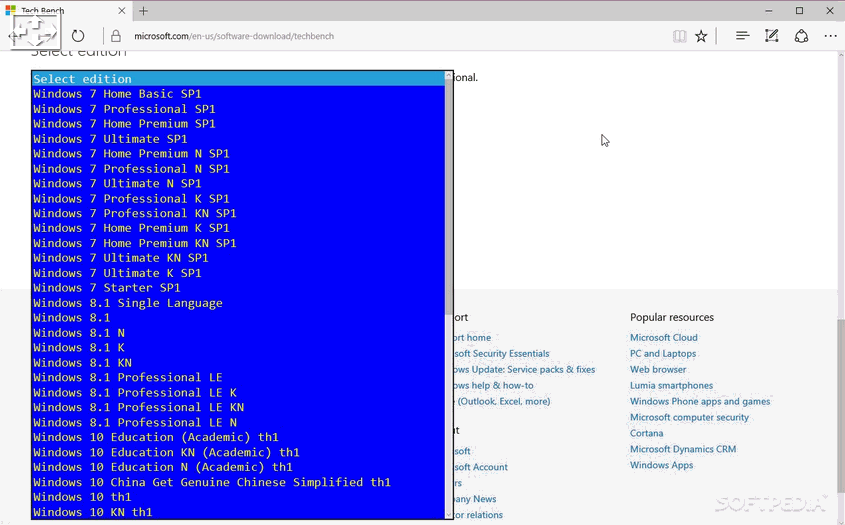Image resolution: width=845 pixels, height=525 pixels.
Task: Pick Windows 8.1 KN option
Action: 238,362
